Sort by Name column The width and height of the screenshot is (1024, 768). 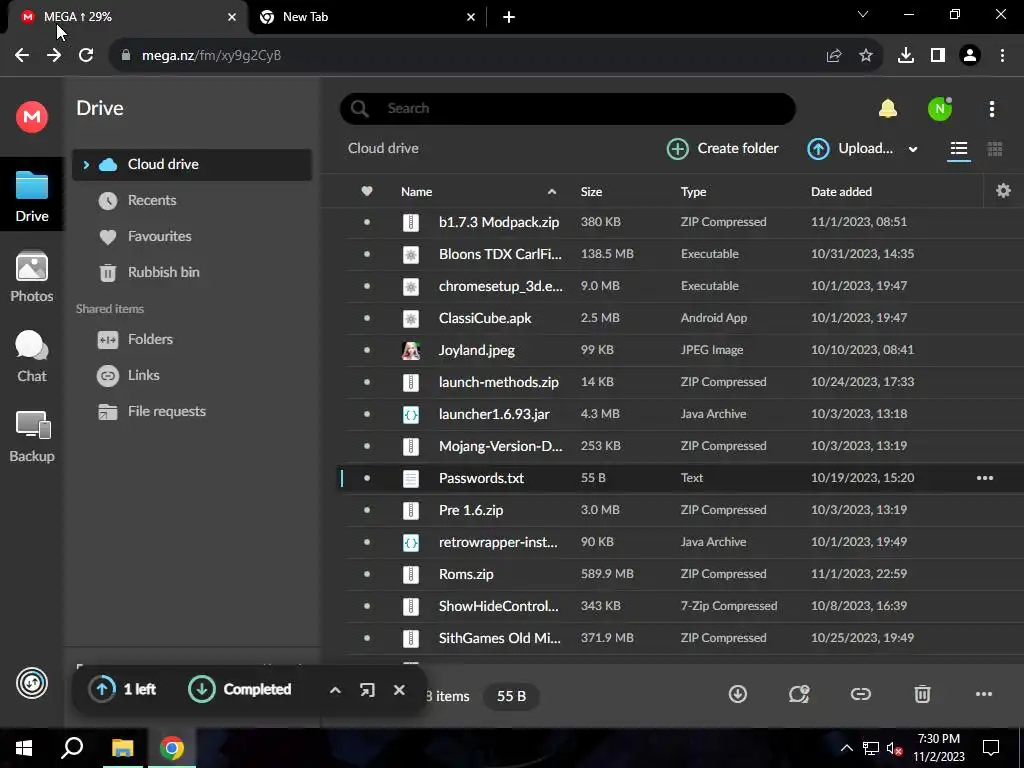pyautogui.click(x=417, y=191)
